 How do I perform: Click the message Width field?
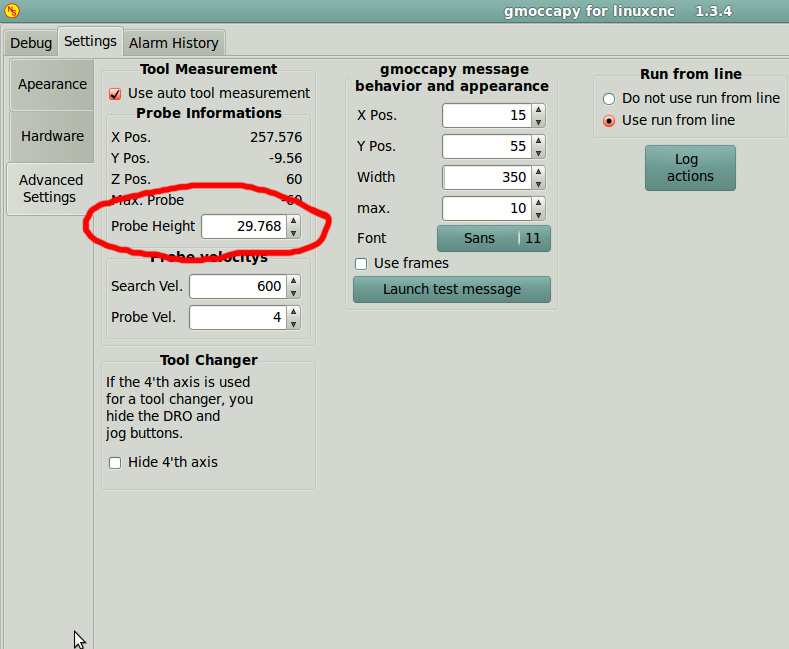click(487, 178)
